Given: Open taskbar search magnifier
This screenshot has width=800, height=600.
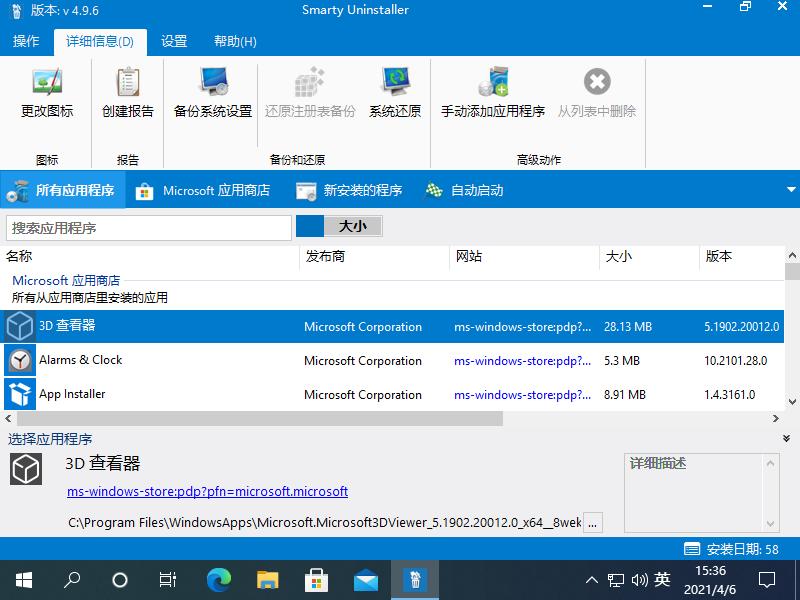Looking at the screenshot, I should click(x=72, y=580).
